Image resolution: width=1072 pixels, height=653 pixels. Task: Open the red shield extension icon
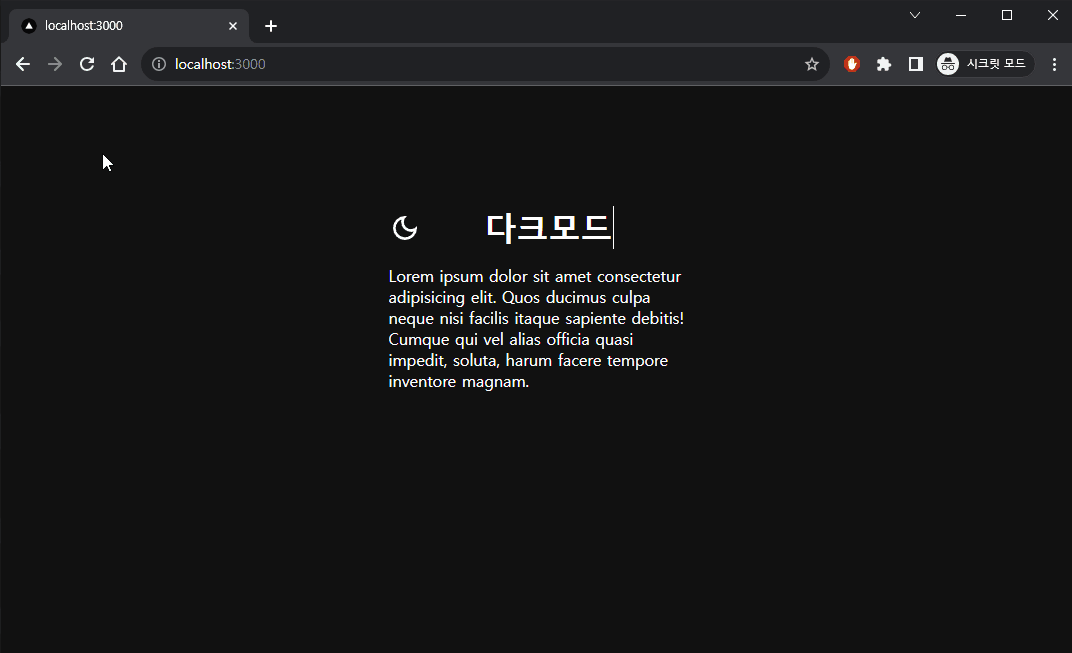click(x=852, y=64)
